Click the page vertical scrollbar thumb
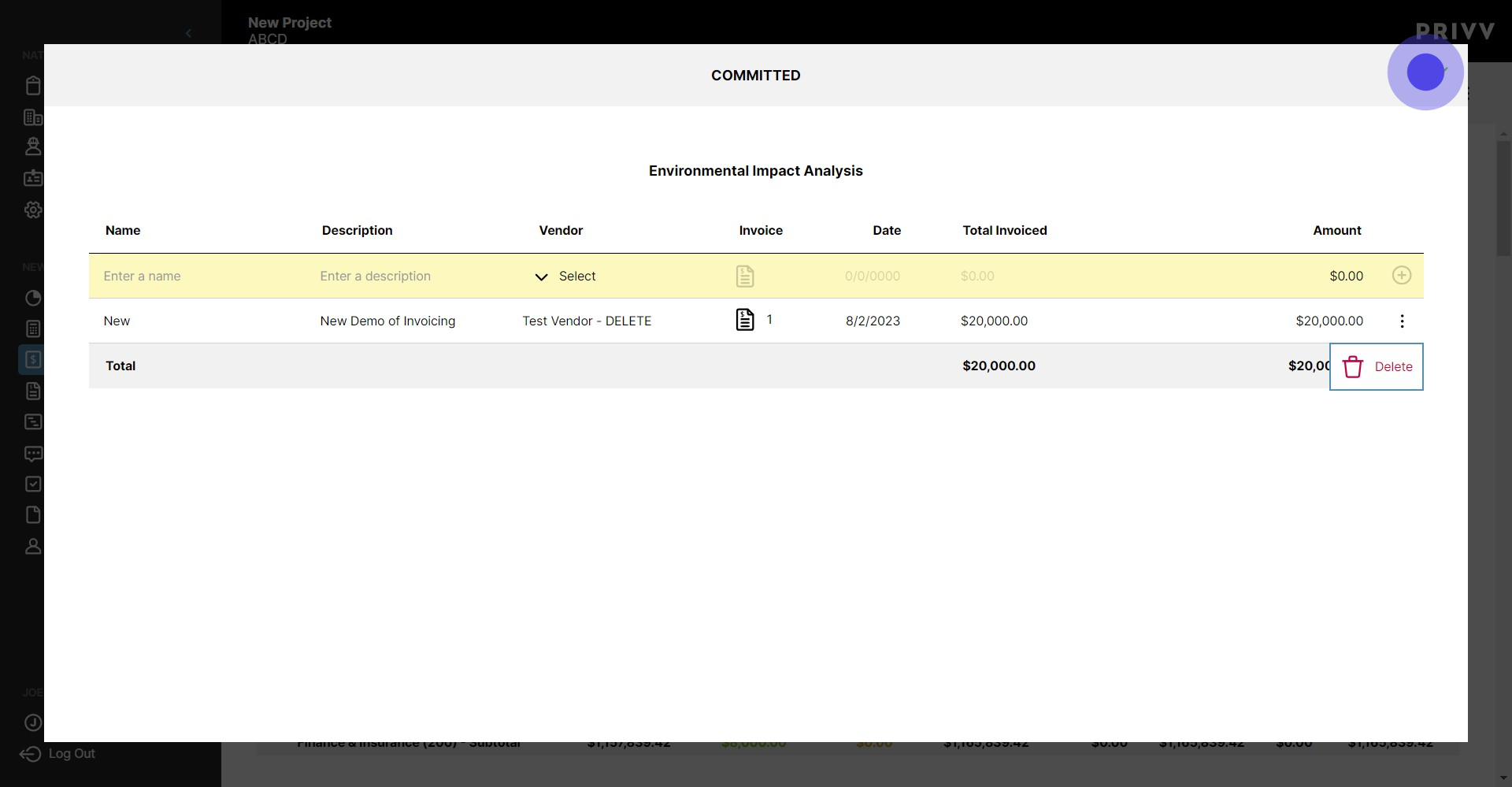Image resolution: width=1512 pixels, height=787 pixels. coord(1503,199)
